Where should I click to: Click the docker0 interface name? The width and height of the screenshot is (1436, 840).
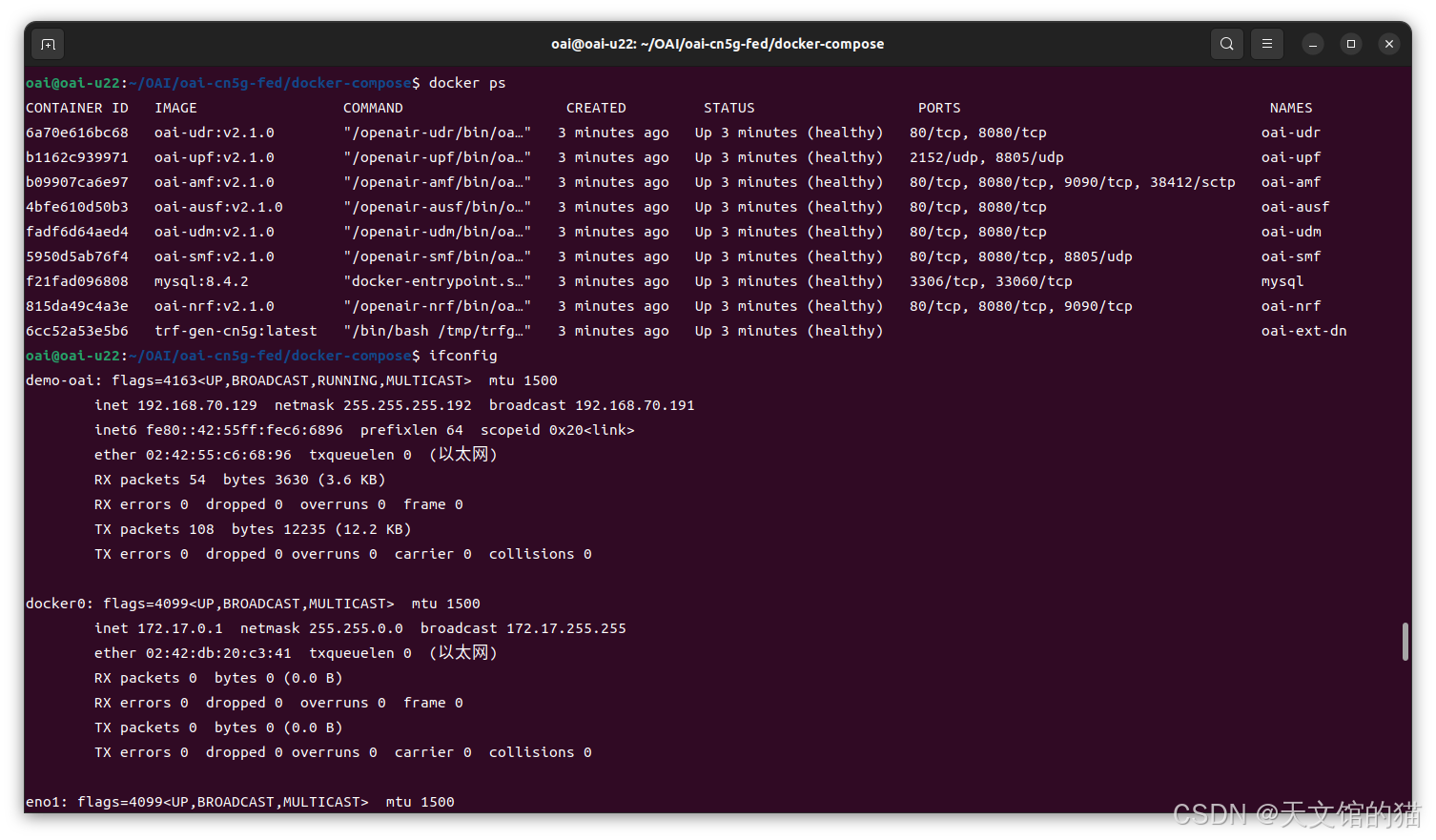[x=55, y=604]
